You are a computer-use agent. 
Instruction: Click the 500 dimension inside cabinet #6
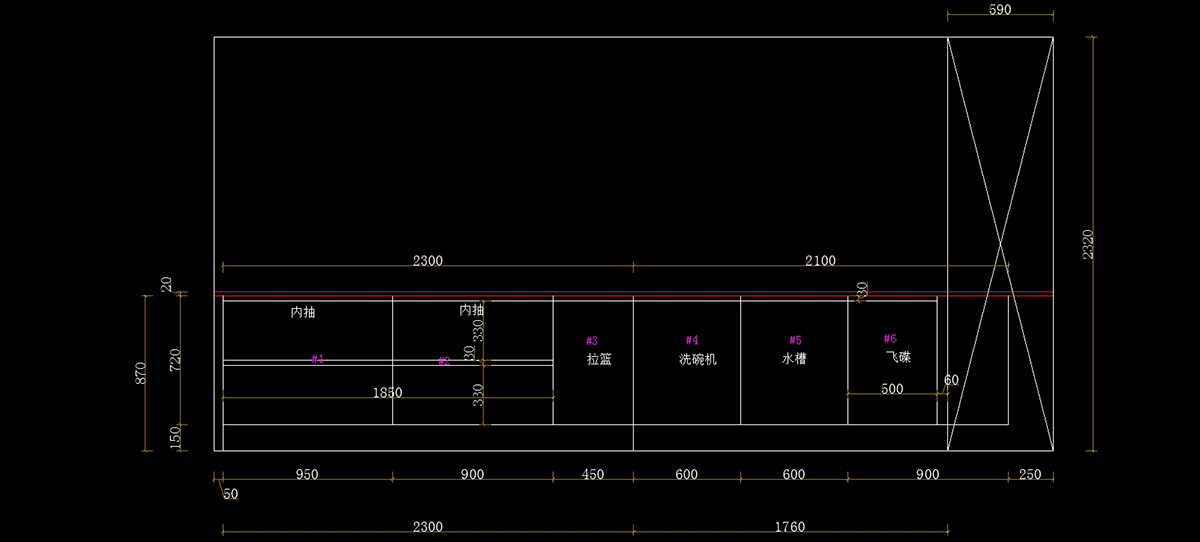(892, 389)
